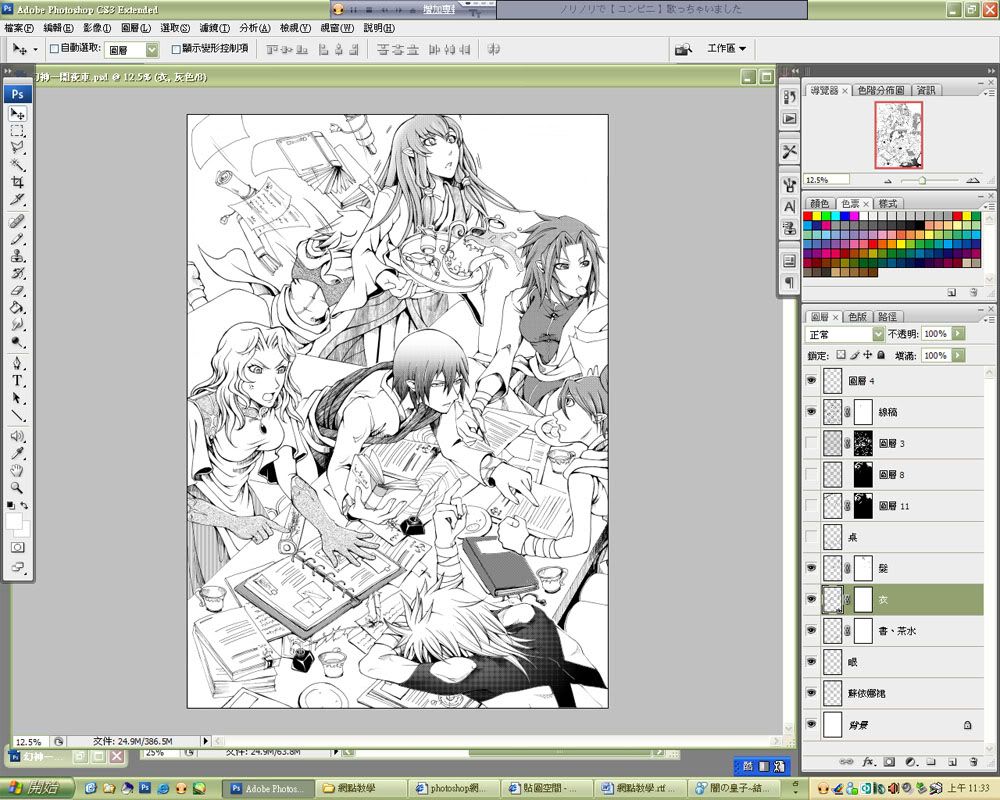
Task: Open 網點教學 folder in taskbar
Action: click(x=362, y=789)
